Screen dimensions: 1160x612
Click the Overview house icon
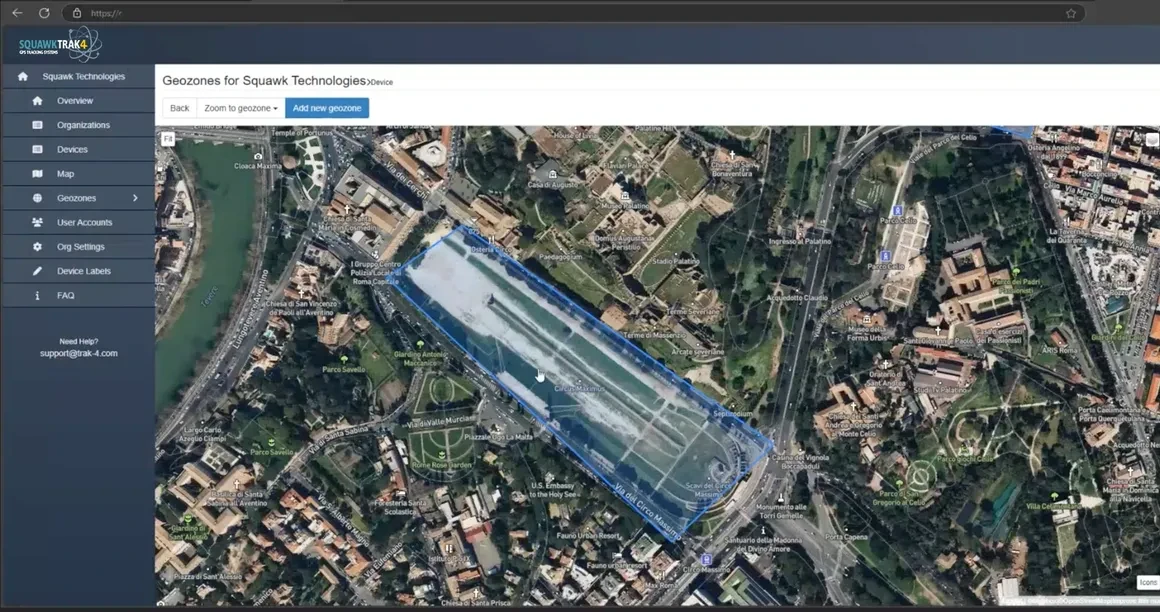click(37, 101)
